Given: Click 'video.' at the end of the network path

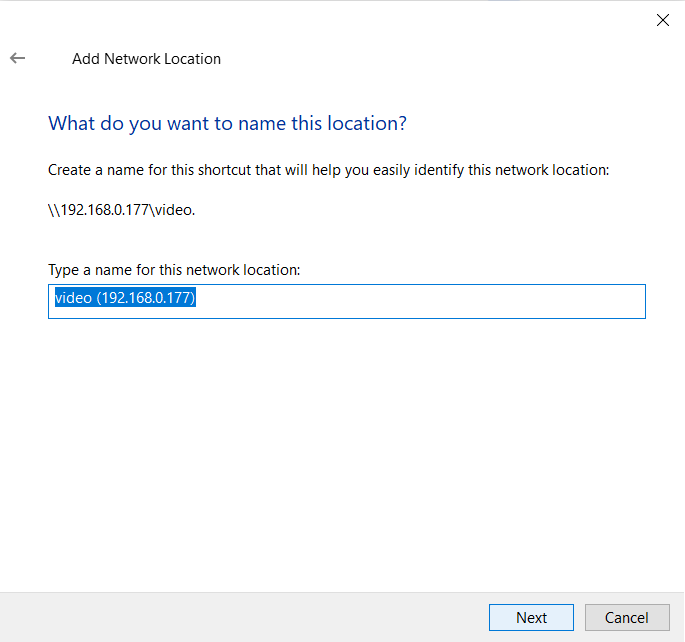Looking at the screenshot, I should tap(175, 210).
